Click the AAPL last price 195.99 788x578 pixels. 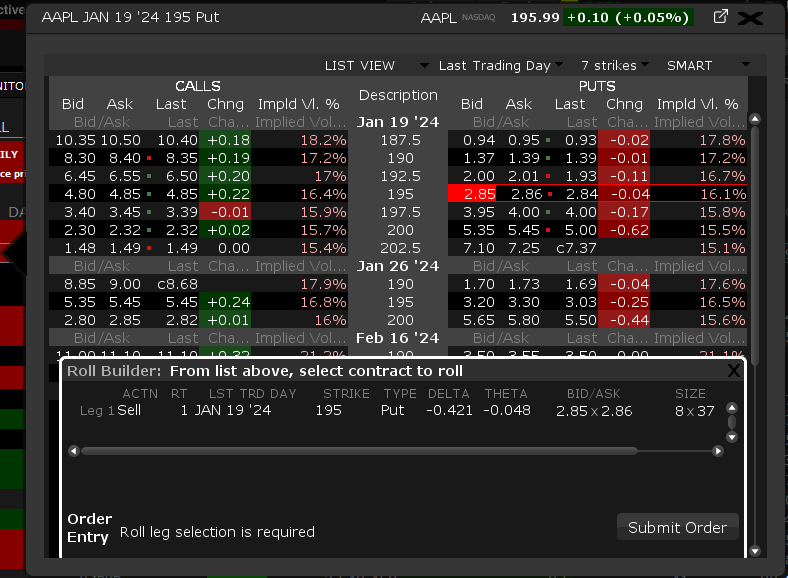click(535, 18)
